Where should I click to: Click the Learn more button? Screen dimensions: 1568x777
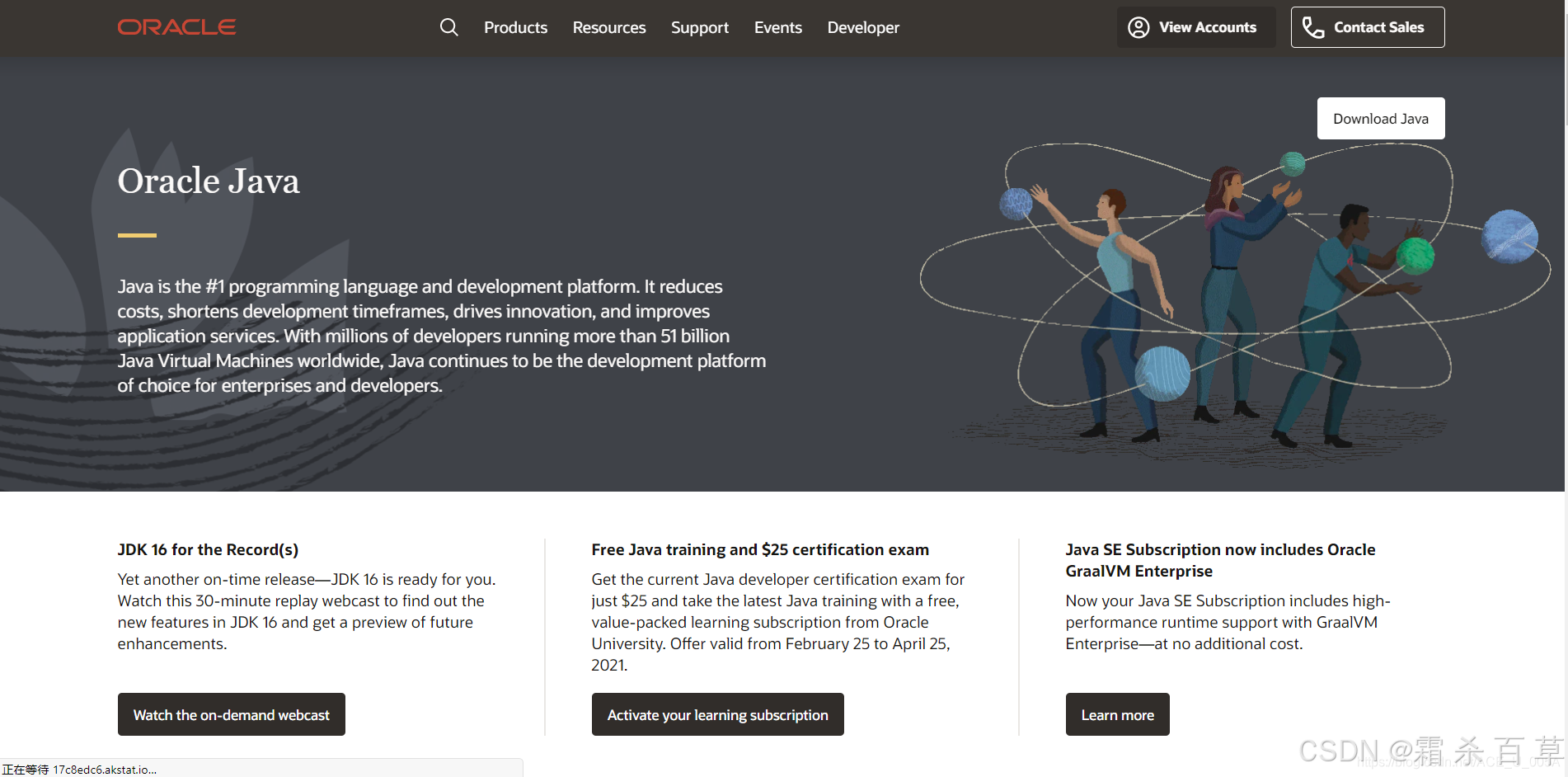point(1118,714)
